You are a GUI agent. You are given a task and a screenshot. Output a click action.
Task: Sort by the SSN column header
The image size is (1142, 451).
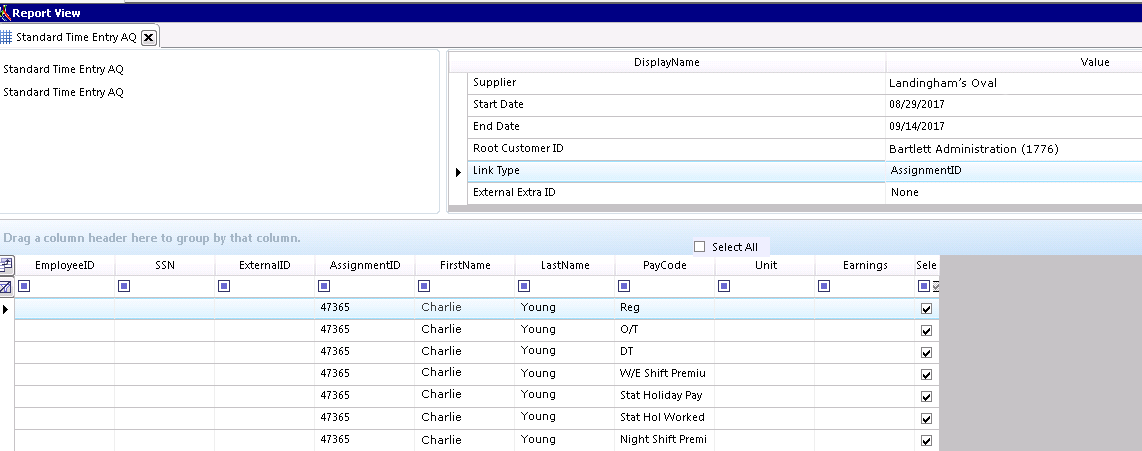tap(165, 265)
